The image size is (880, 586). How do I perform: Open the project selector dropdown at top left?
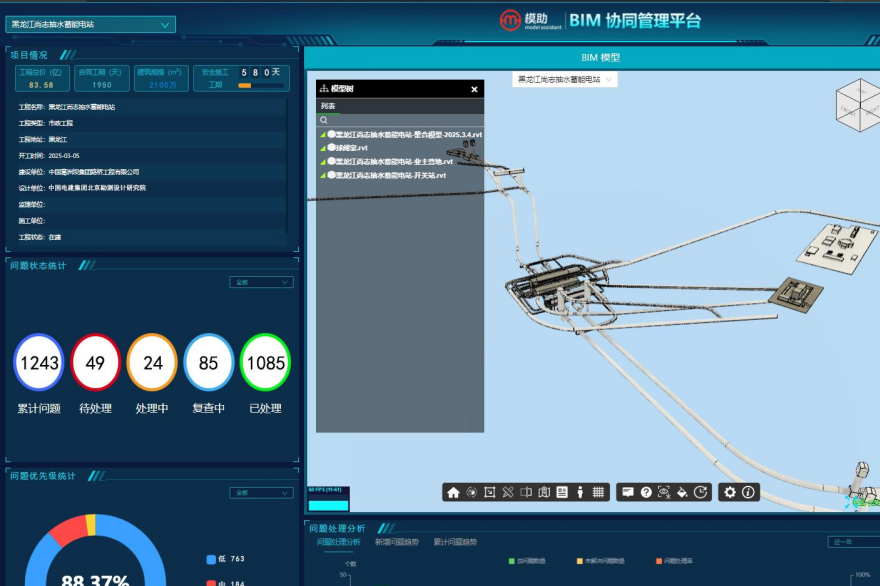pyautogui.click(x=90, y=25)
